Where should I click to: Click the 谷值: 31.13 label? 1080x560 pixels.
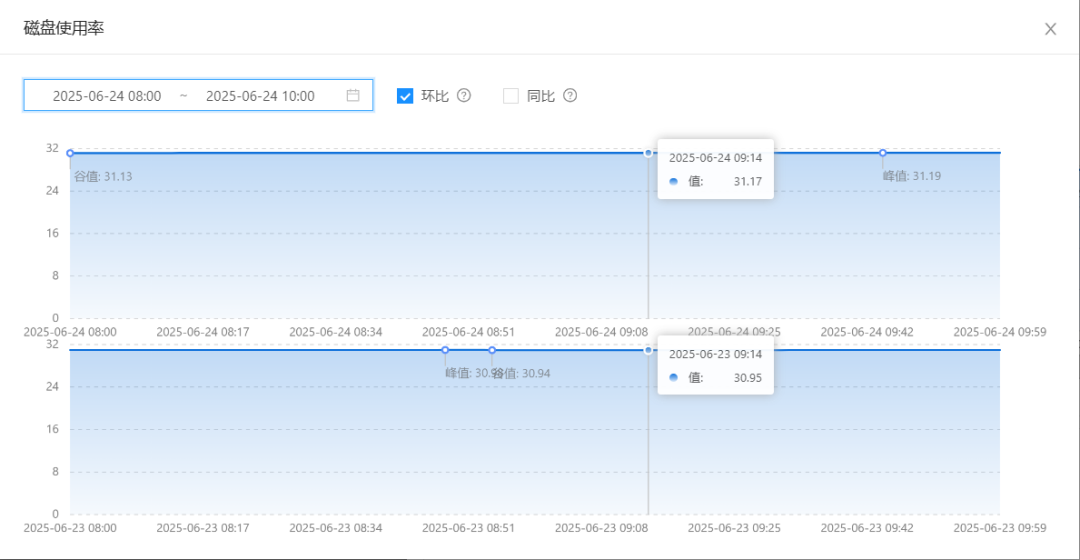coord(103,176)
